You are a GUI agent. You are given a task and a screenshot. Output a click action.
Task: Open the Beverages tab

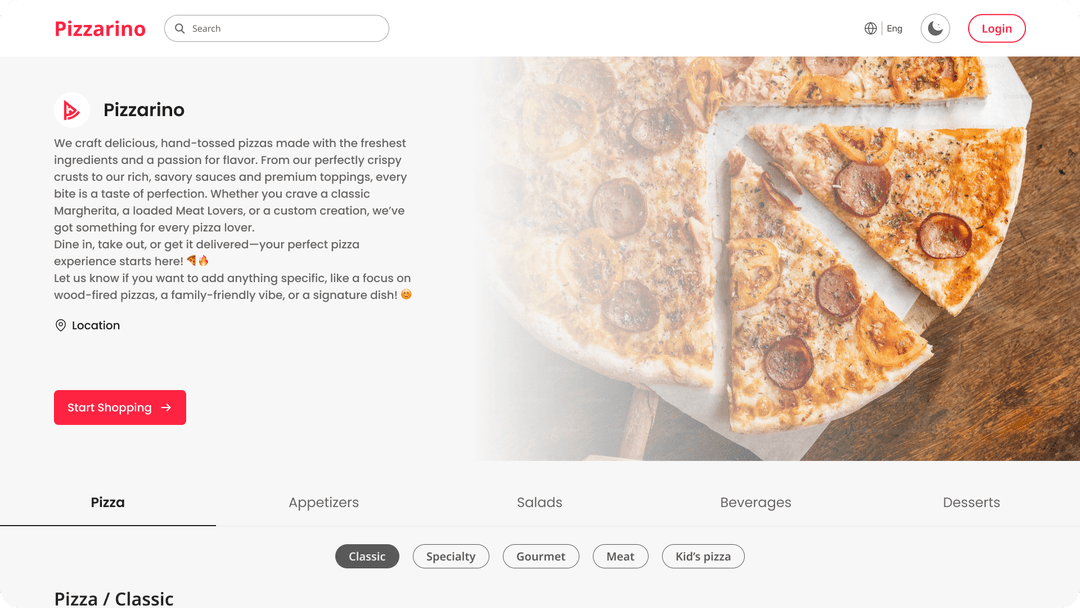pos(756,503)
